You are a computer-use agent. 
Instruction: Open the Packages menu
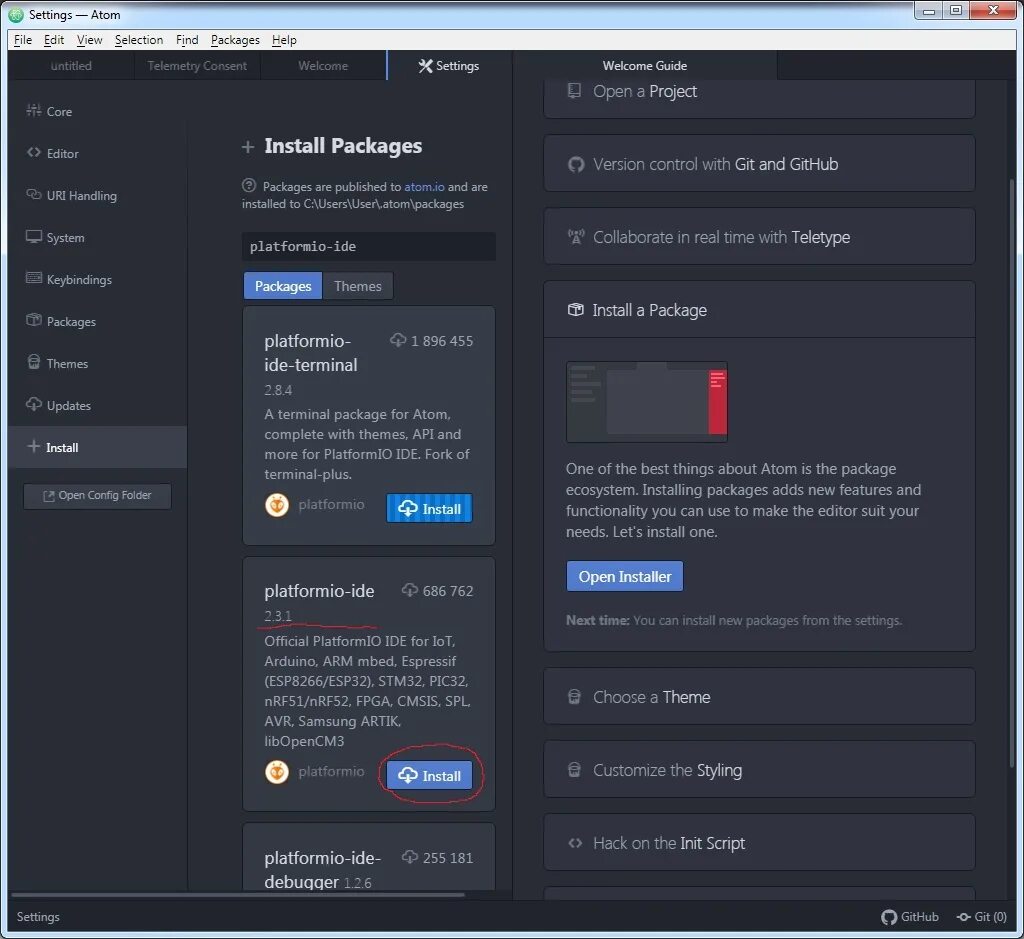pyautogui.click(x=235, y=40)
